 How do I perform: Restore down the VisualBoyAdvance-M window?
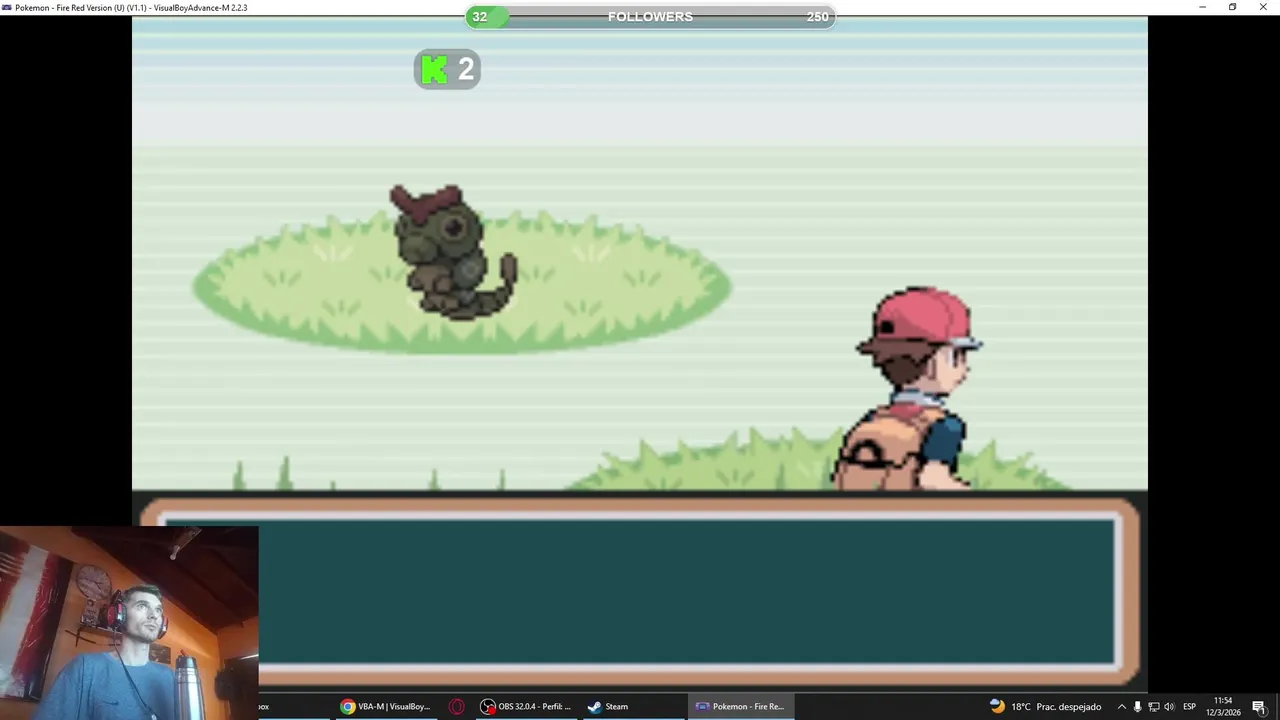(1233, 7)
